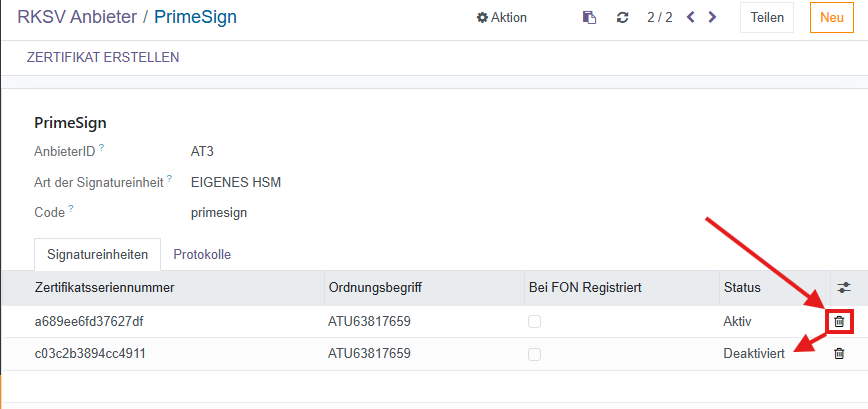Create a new record with Neu

point(831,17)
